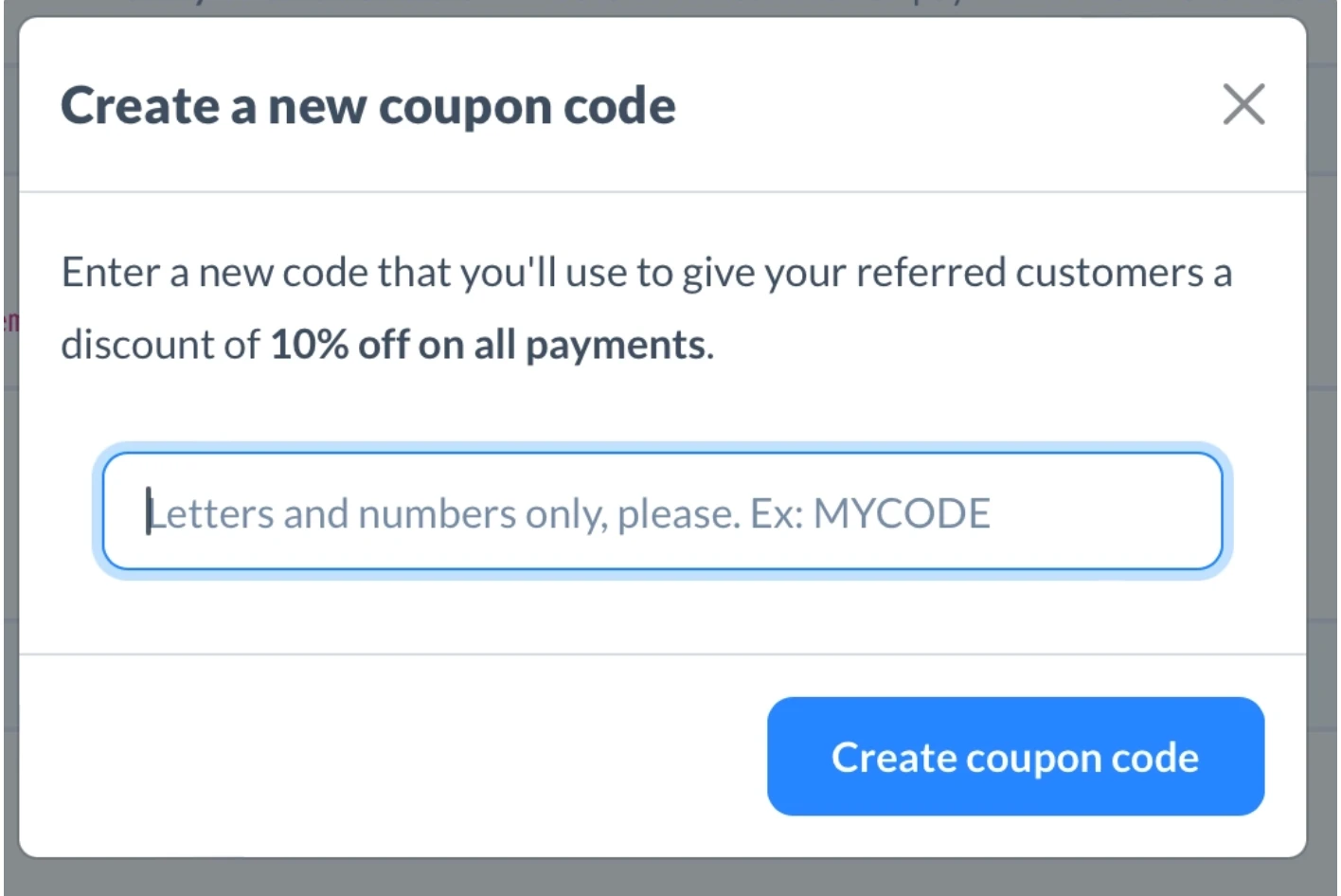Image resolution: width=1341 pixels, height=896 pixels.
Task: Click the "Create a new coupon code" heading
Action: point(367,106)
